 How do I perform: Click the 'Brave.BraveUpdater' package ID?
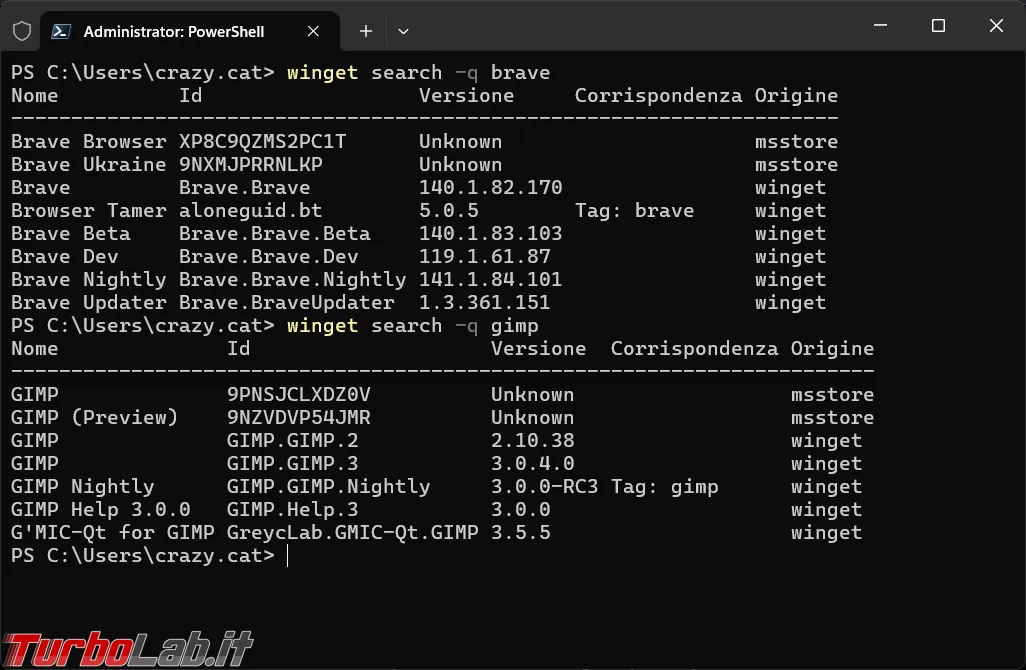click(x=287, y=302)
